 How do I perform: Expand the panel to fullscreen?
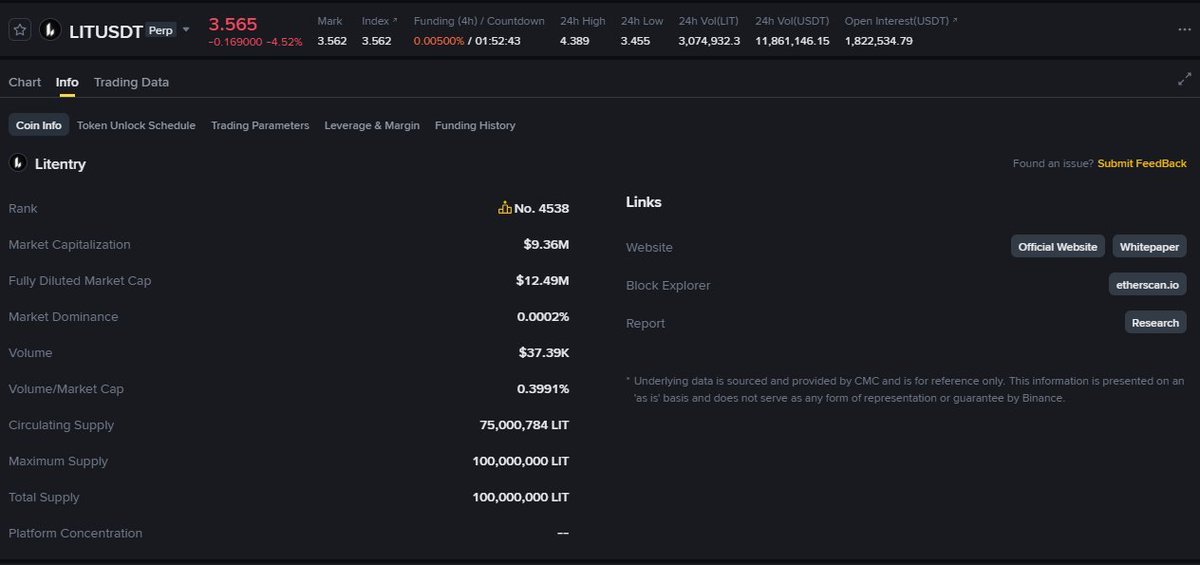click(1184, 80)
